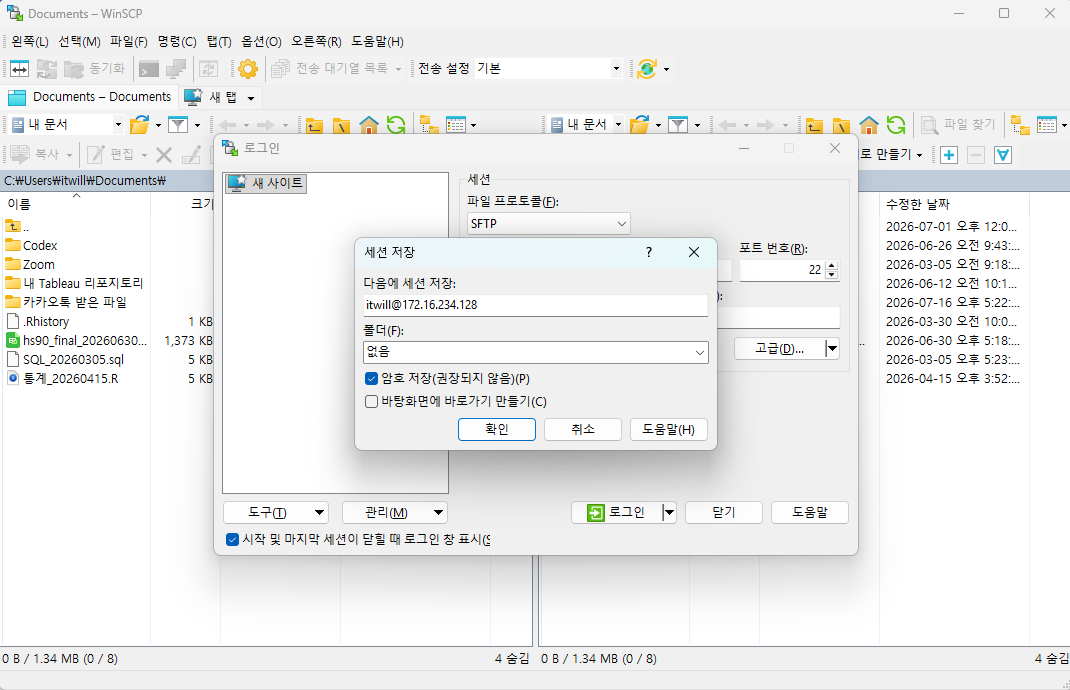1070x690 pixels.
Task: Open the 선택(M) menu
Action: pos(79,42)
